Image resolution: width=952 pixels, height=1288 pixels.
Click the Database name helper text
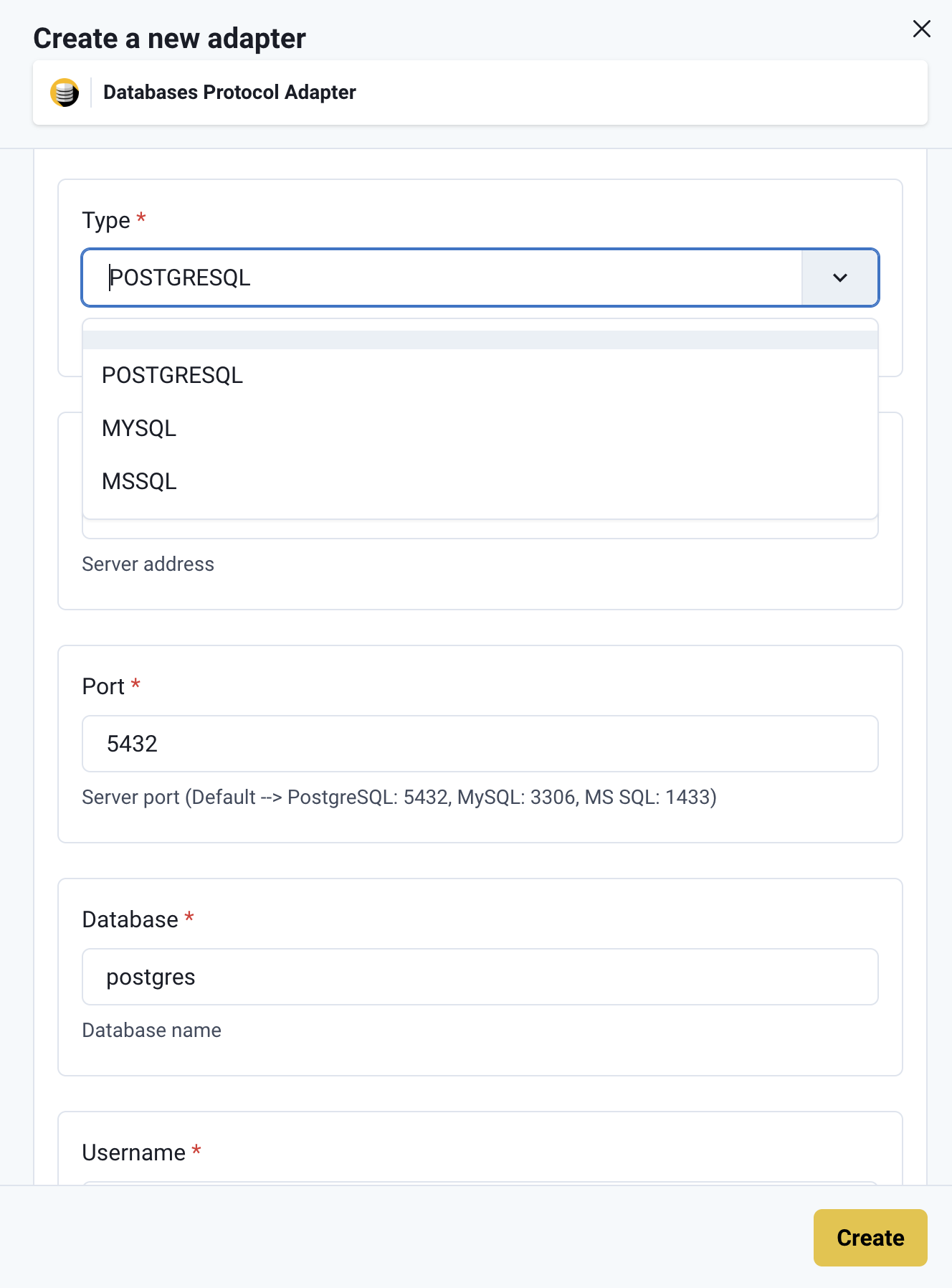(151, 1031)
